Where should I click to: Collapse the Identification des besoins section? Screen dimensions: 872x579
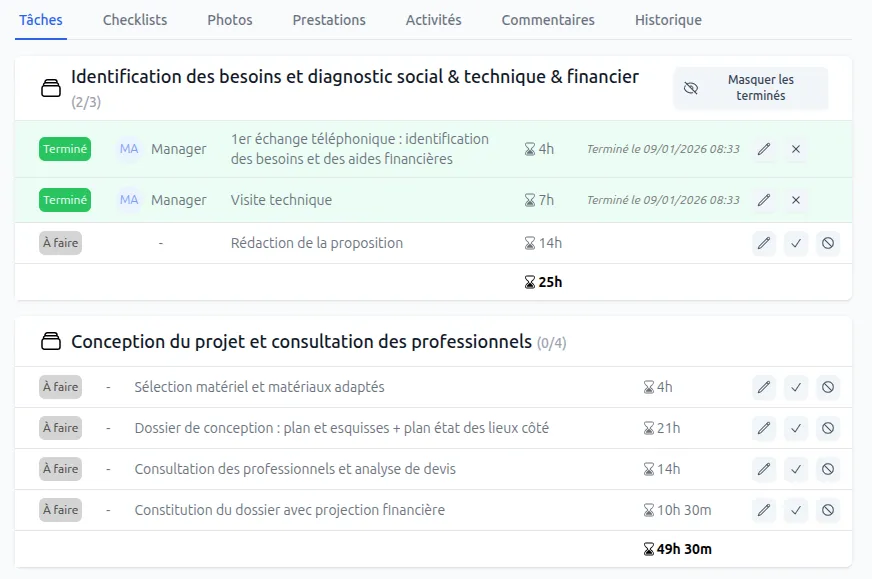coord(50,89)
